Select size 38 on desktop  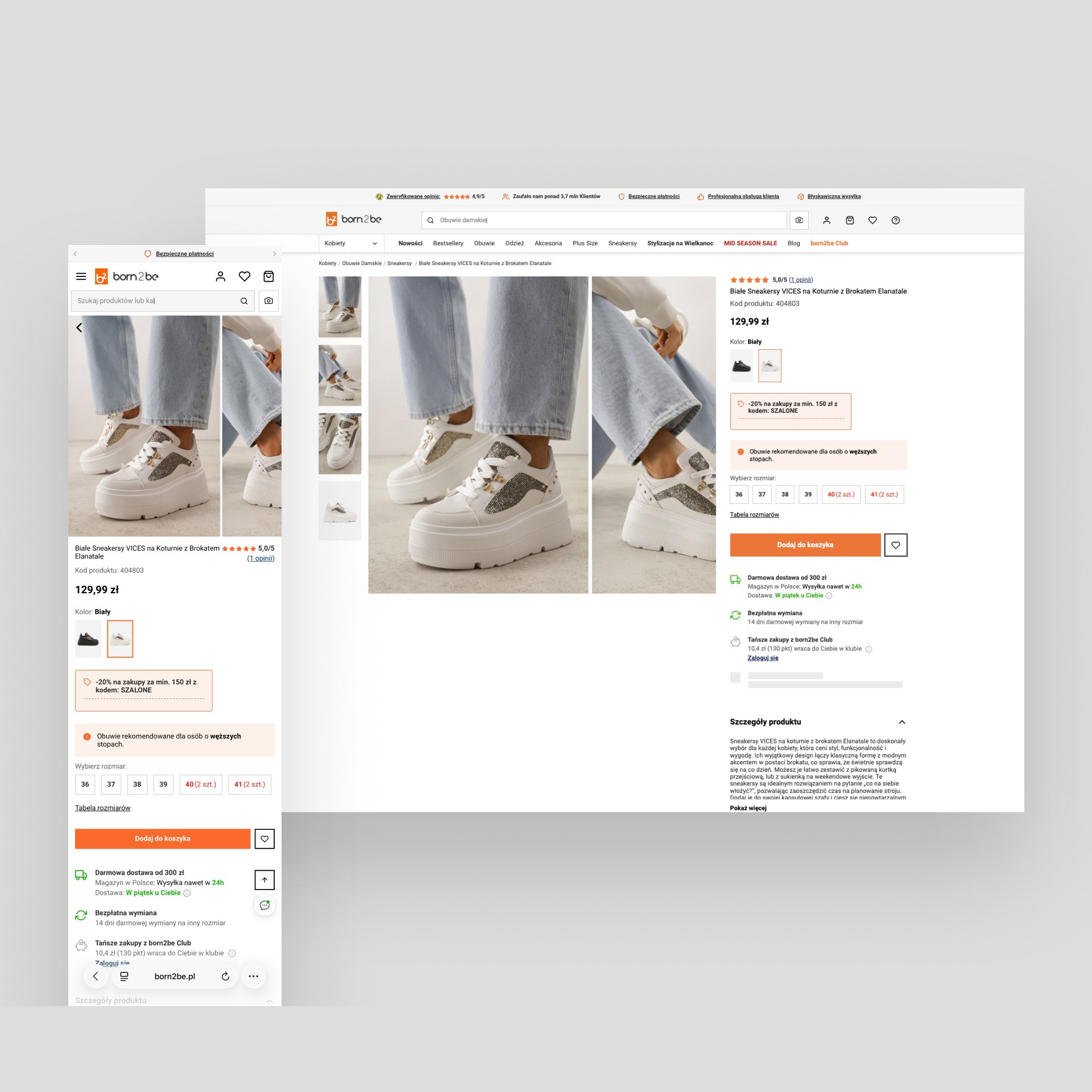[785, 494]
